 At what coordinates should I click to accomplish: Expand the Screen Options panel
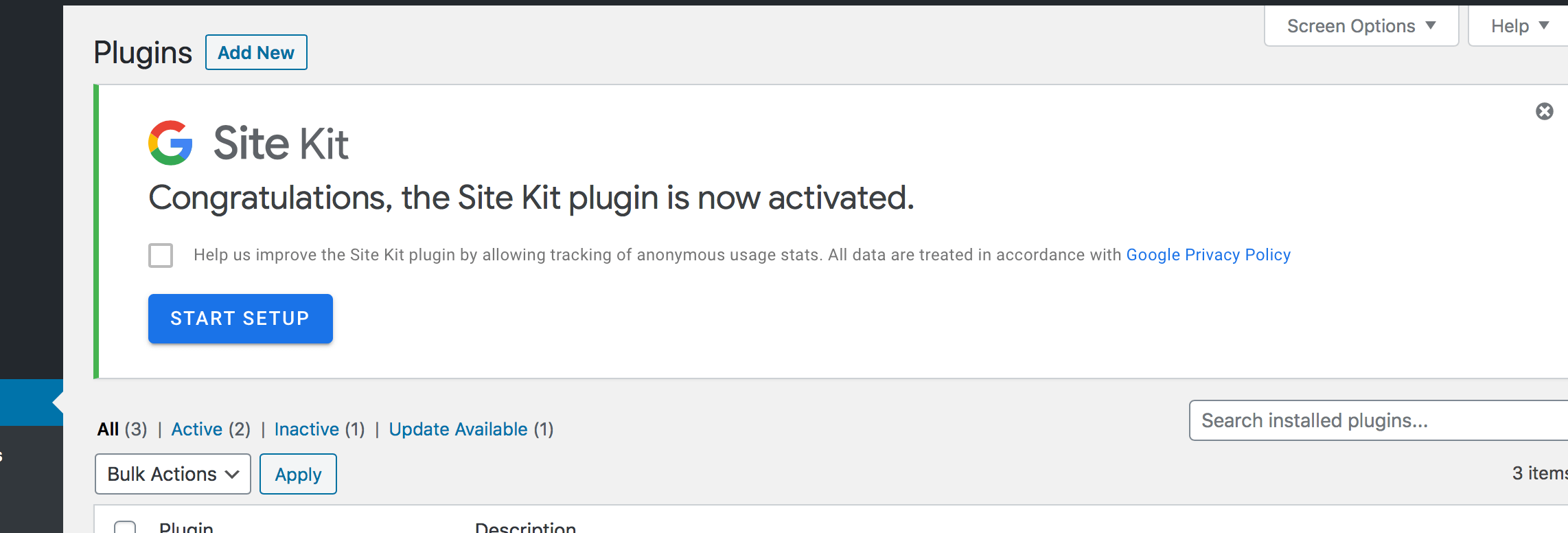(x=1361, y=25)
